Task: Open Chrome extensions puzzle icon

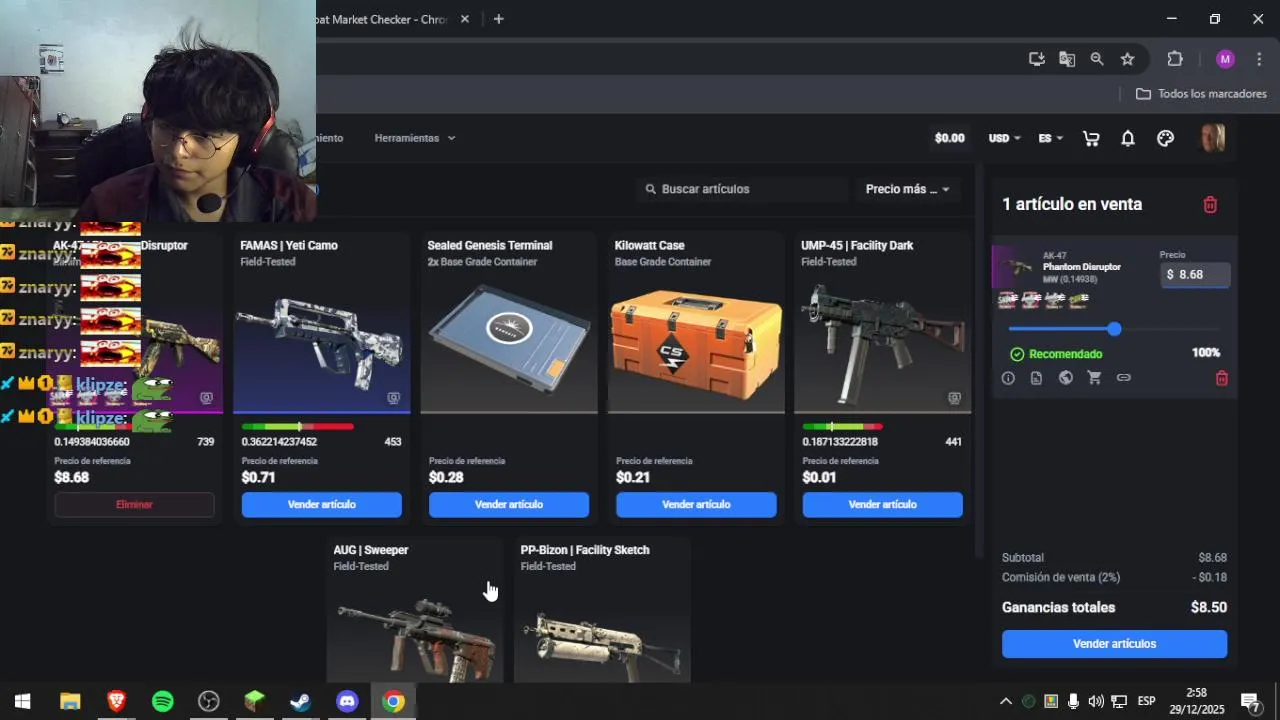Action: (1175, 59)
